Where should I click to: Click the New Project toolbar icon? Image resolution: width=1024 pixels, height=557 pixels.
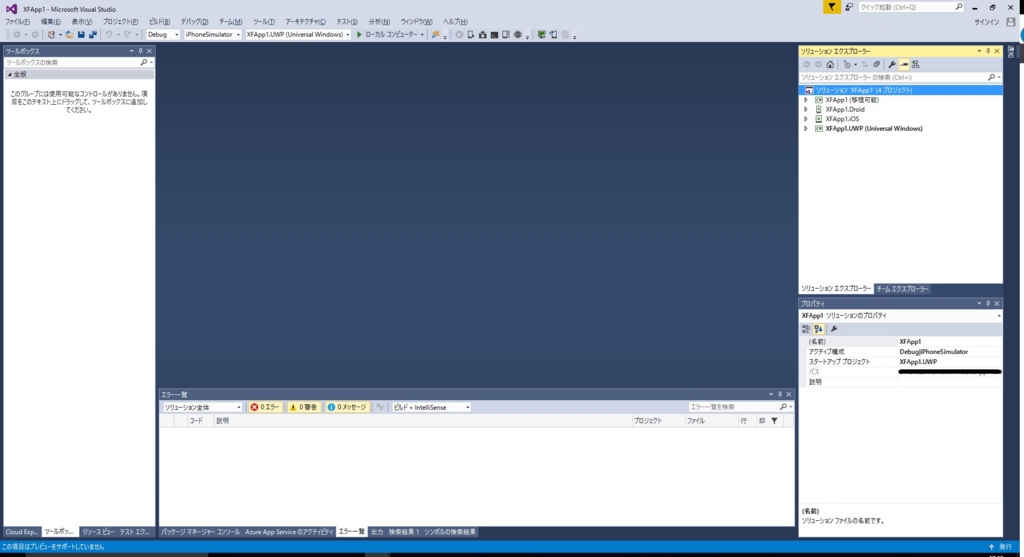click(x=51, y=35)
